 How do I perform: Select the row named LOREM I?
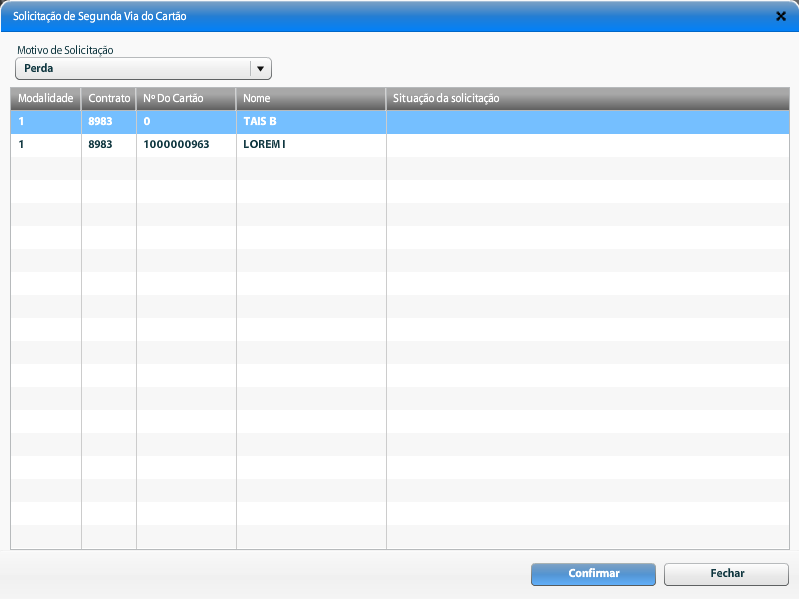point(400,145)
